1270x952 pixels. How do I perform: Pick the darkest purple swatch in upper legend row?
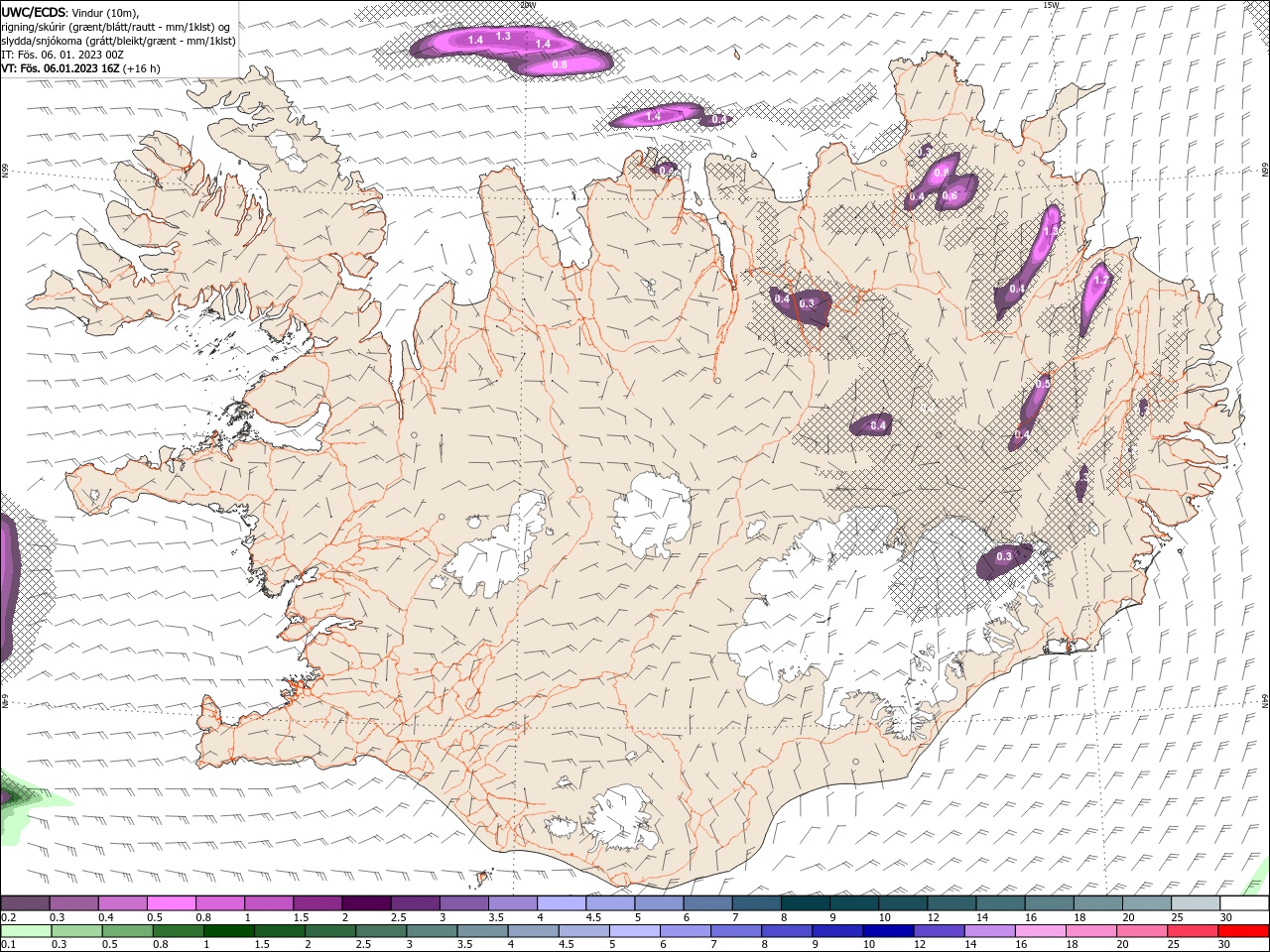pyautogui.click(x=366, y=903)
